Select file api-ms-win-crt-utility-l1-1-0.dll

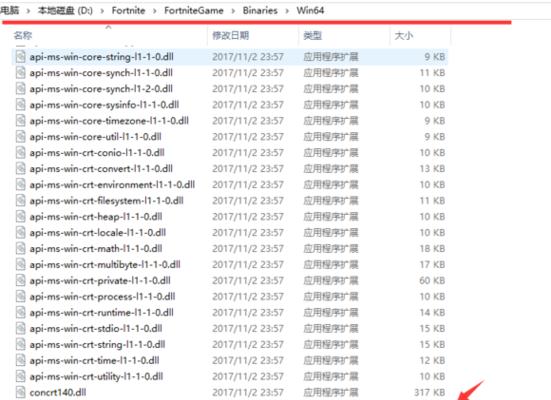[96, 376]
